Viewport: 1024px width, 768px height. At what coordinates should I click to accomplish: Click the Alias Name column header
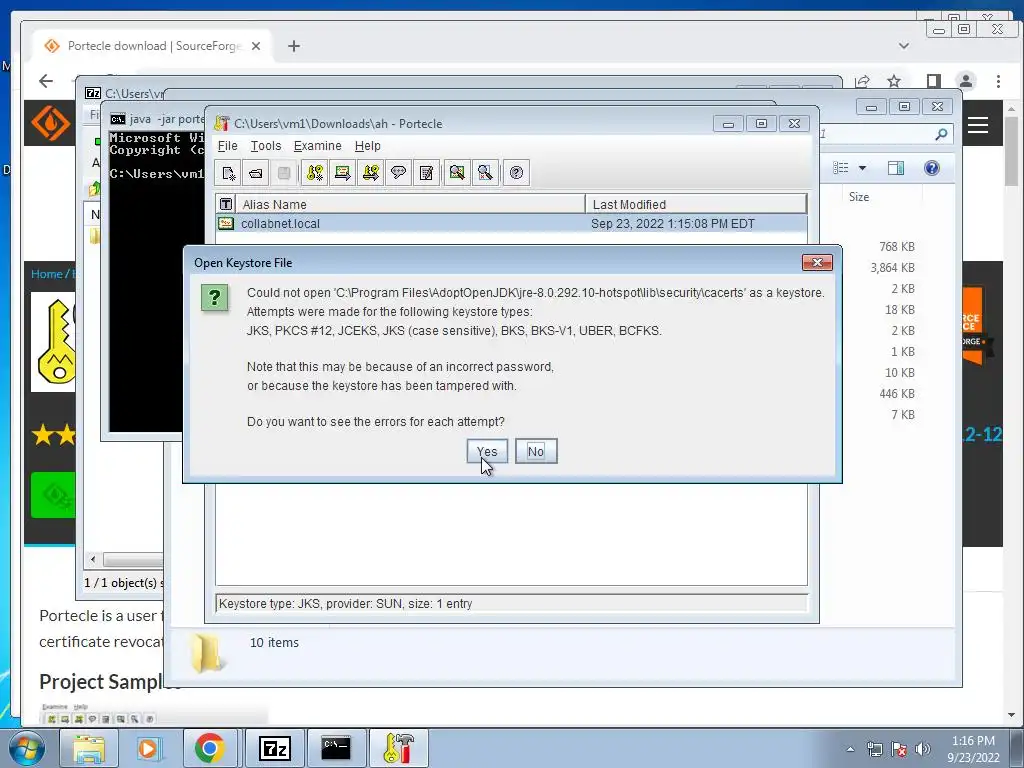point(410,204)
